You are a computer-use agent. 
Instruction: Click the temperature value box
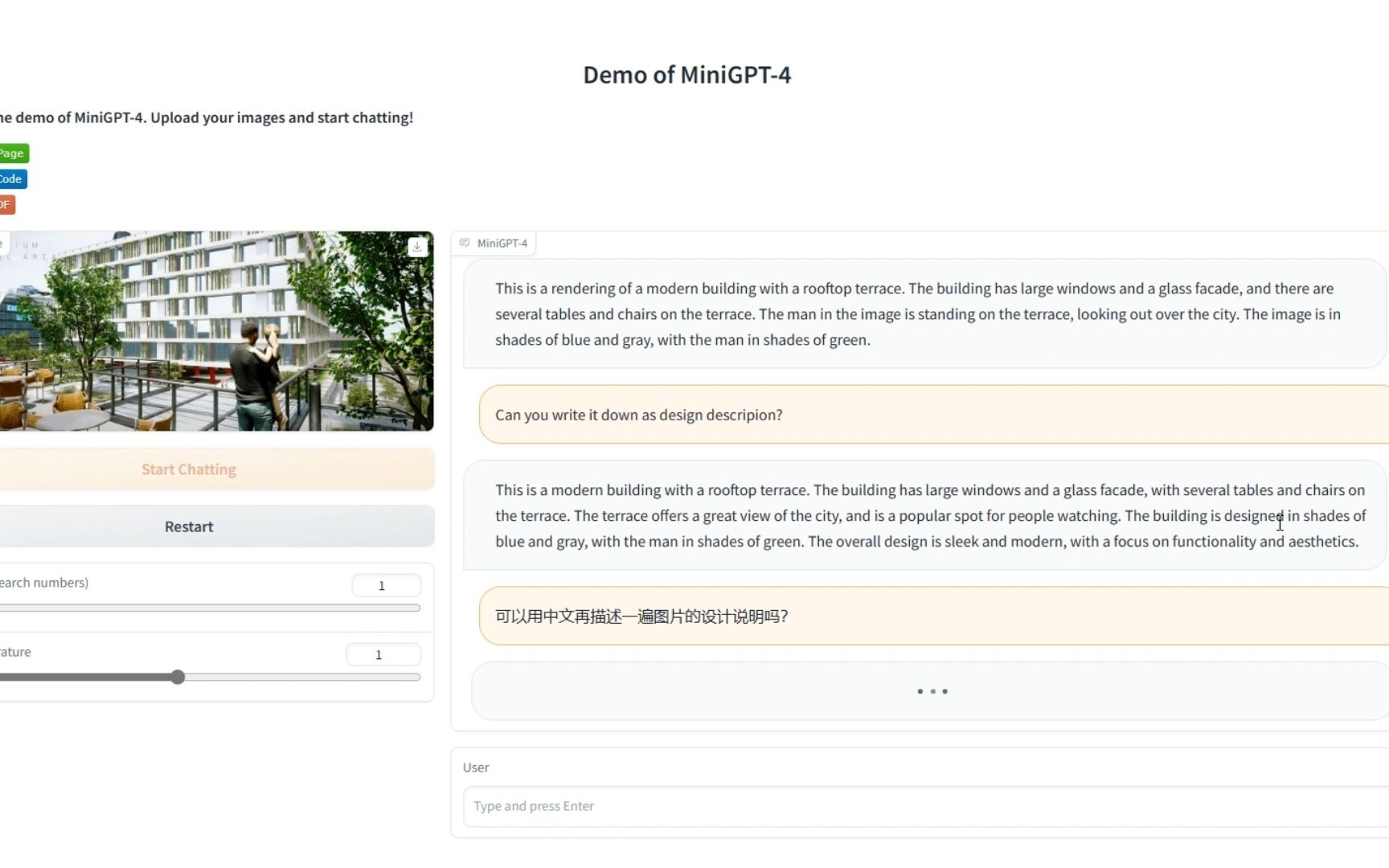[383, 654]
